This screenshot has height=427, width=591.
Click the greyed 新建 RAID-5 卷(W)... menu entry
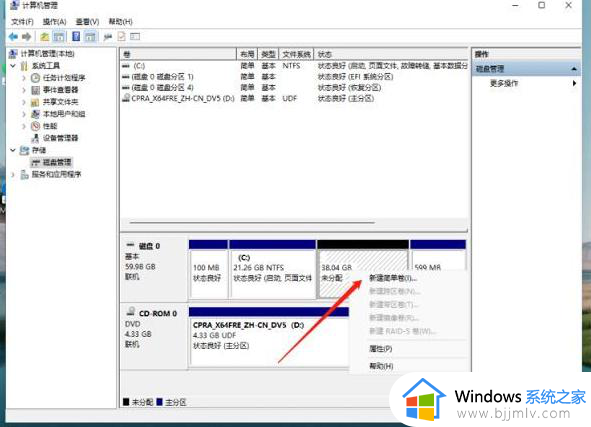pos(402,331)
